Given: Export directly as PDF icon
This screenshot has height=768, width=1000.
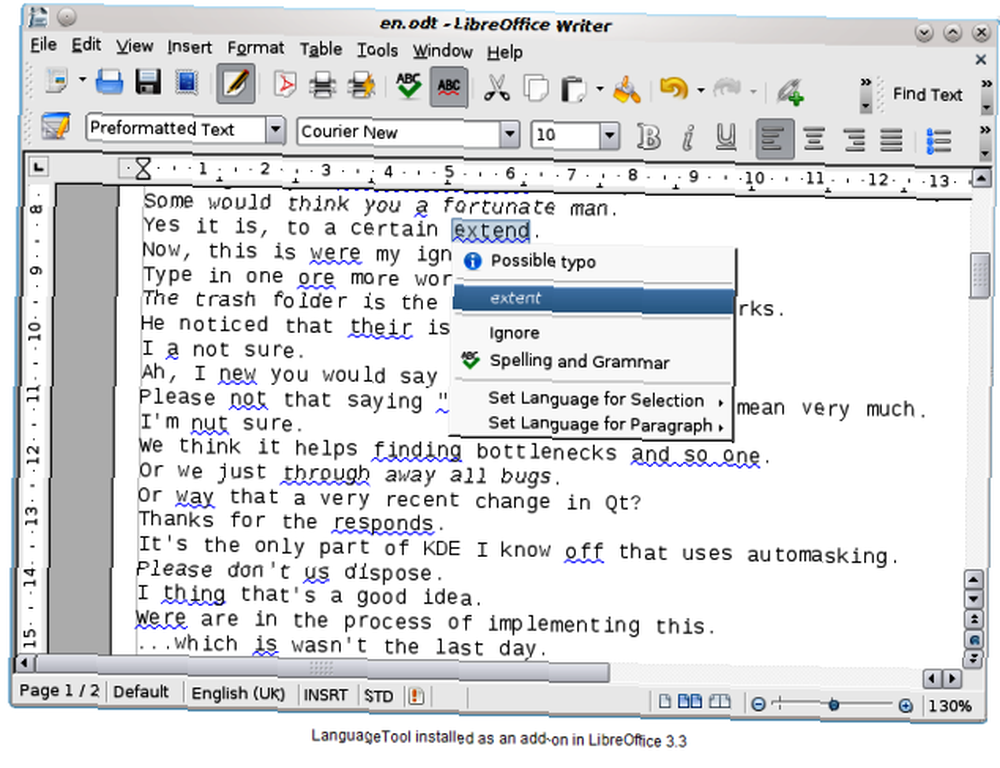Looking at the screenshot, I should coord(284,85).
